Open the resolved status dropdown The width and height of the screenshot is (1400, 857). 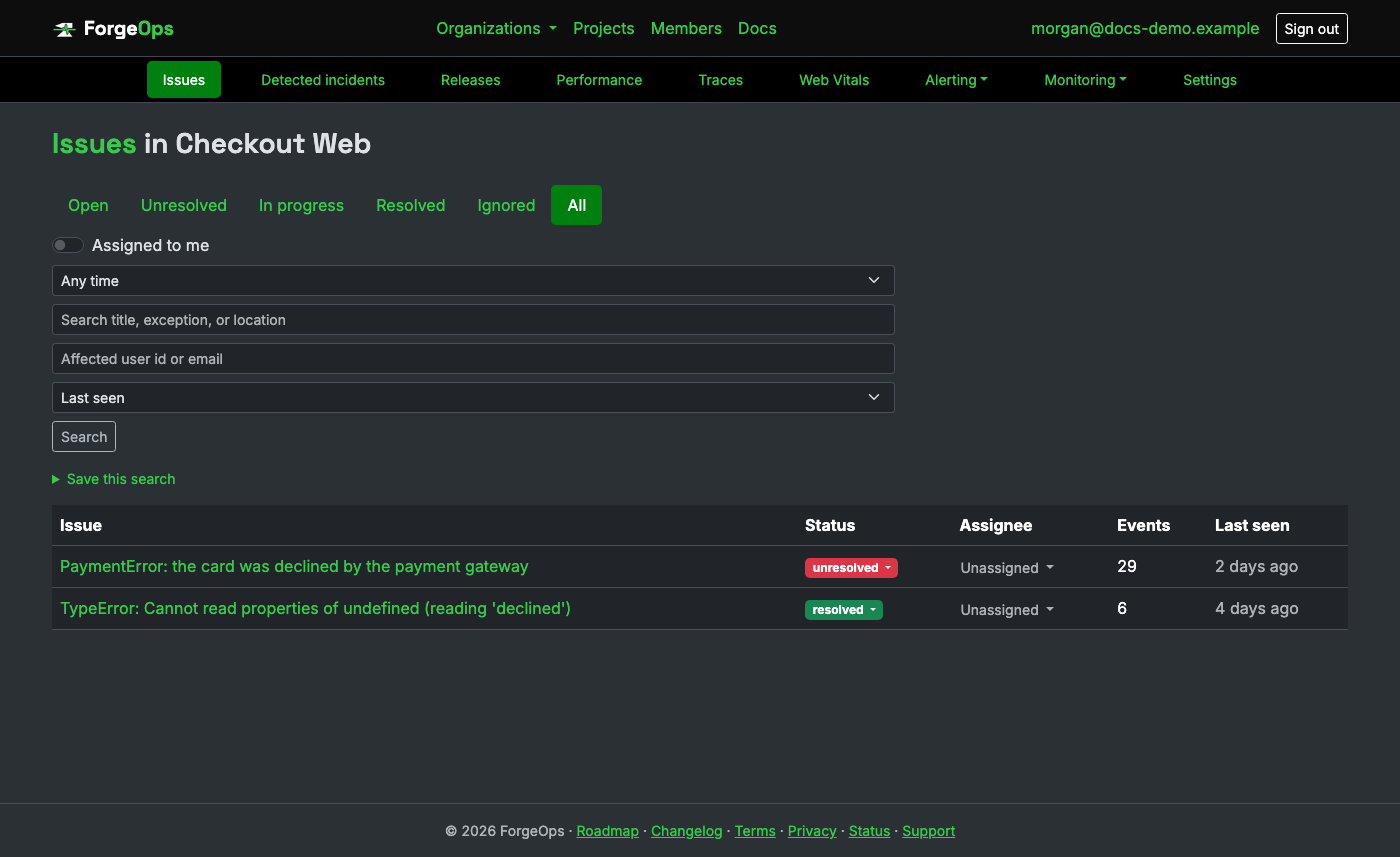coord(844,610)
